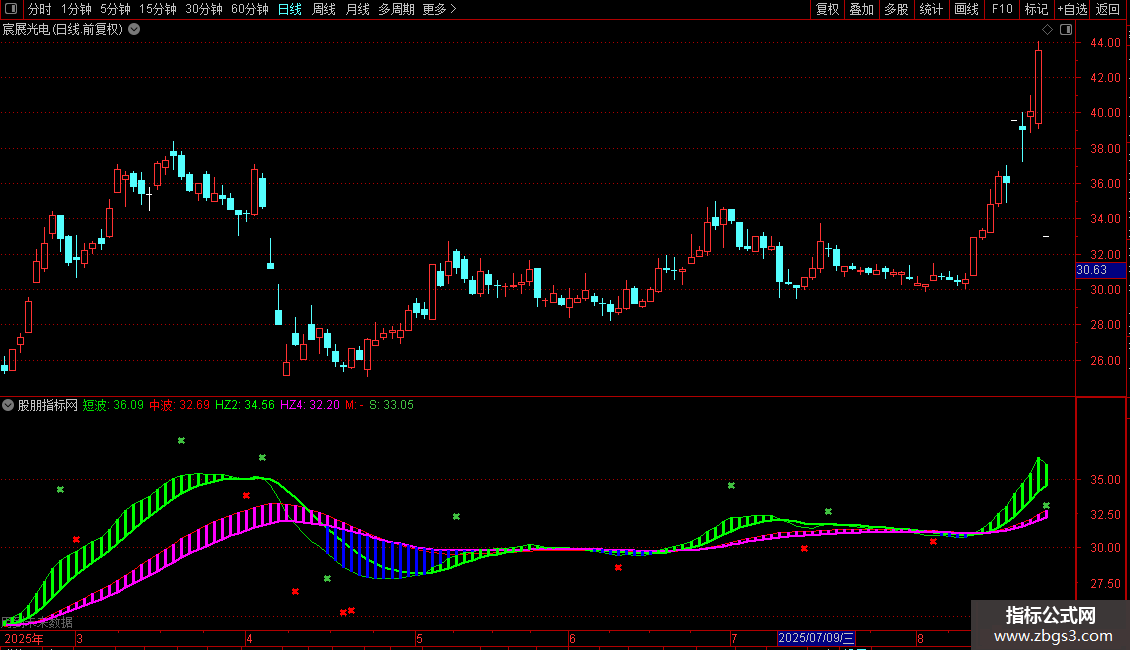Click the HZ2: 34.56 indicator value

pyautogui.click(x=245, y=405)
